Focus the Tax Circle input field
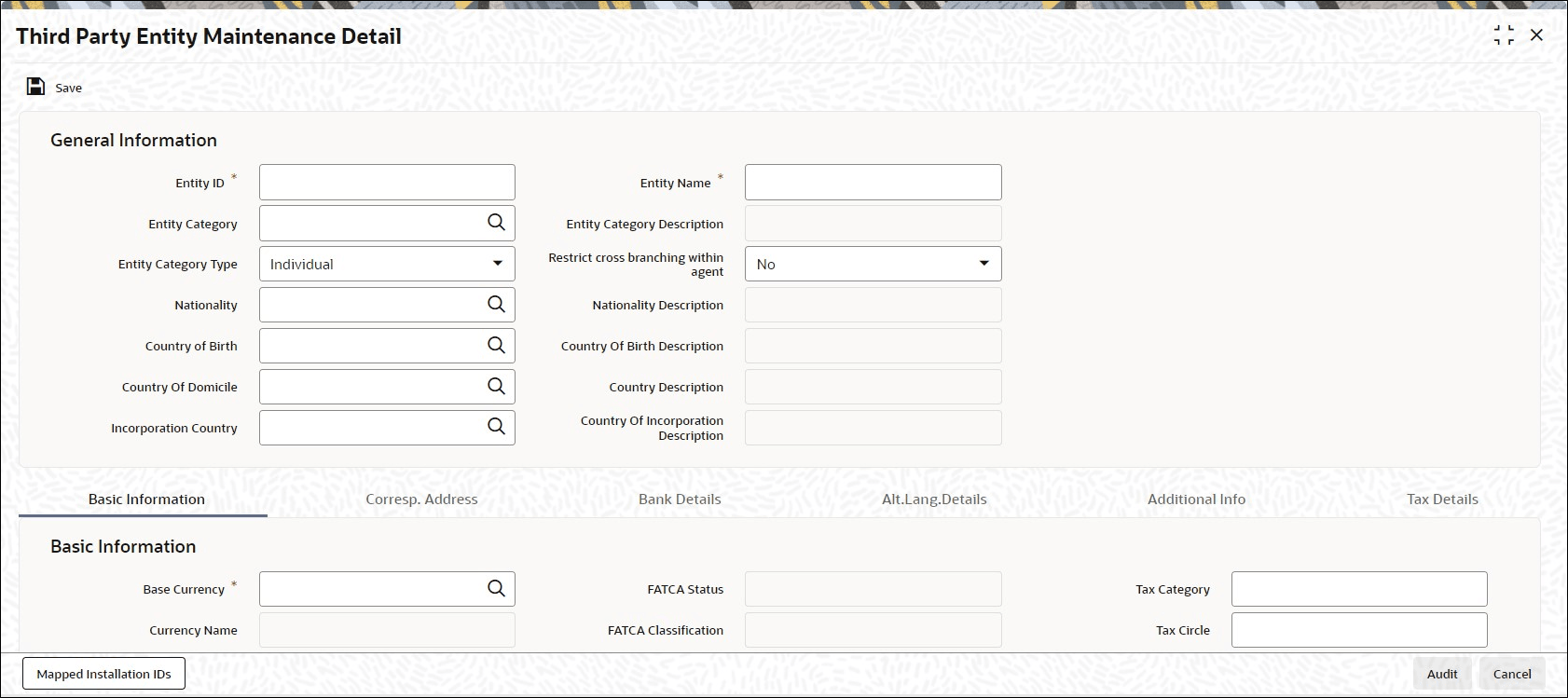The image size is (1568, 698). tap(1359, 630)
